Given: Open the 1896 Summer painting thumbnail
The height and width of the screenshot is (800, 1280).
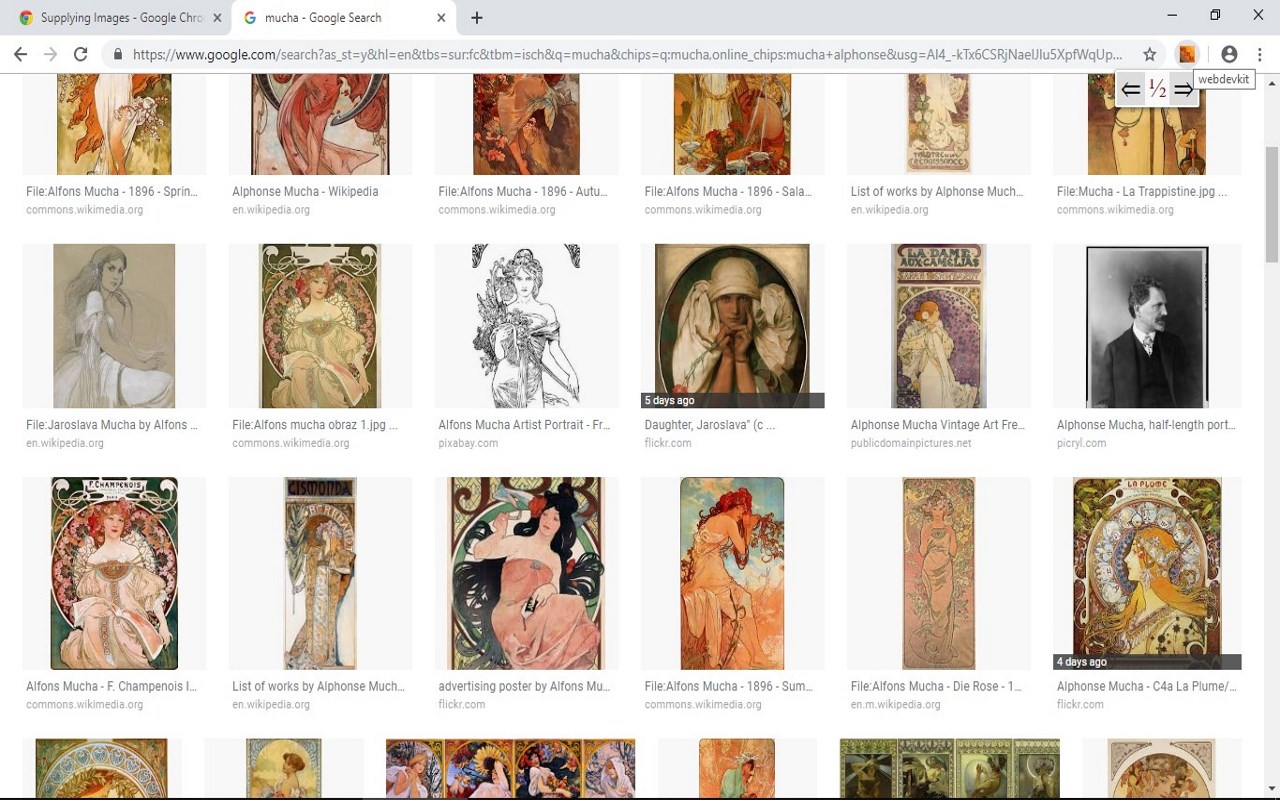Looking at the screenshot, I should click(x=732, y=573).
